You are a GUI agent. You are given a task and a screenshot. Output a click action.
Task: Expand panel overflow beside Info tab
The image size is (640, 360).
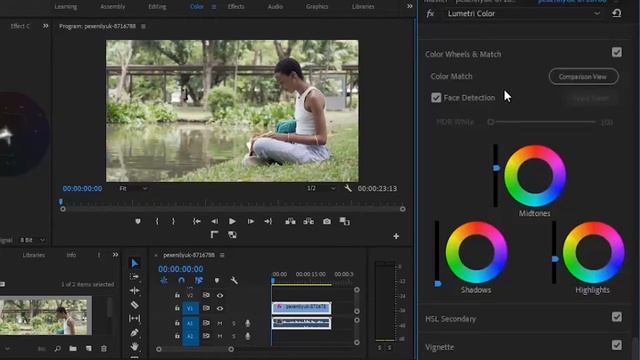tap(116, 255)
